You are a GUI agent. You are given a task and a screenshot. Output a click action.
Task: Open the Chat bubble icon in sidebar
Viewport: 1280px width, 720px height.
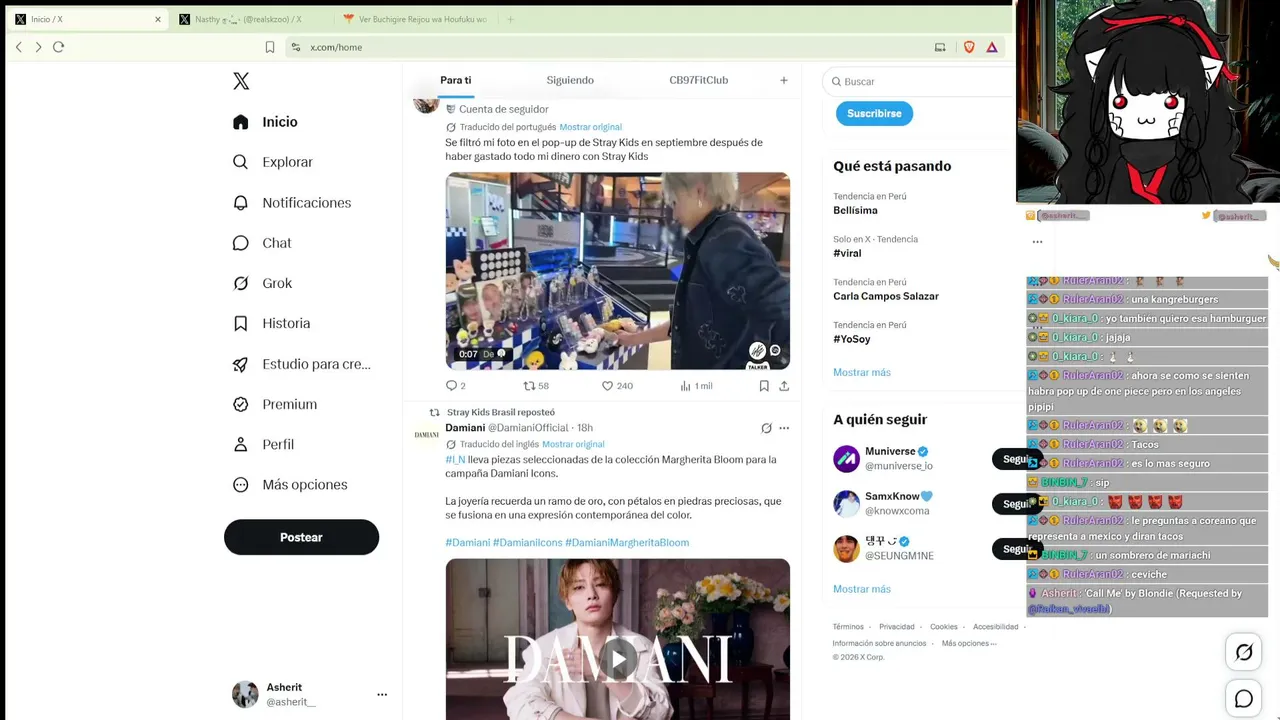240,243
